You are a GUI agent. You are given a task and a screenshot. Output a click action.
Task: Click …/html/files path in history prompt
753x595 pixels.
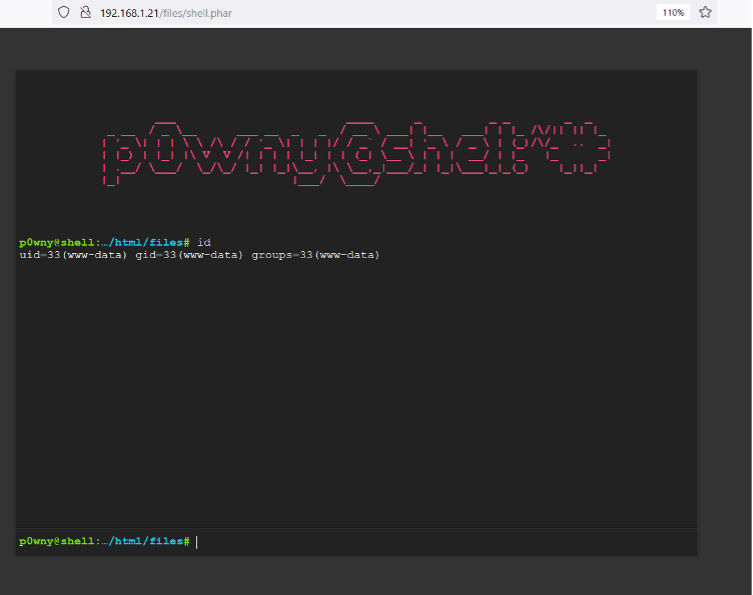(x=146, y=242)
